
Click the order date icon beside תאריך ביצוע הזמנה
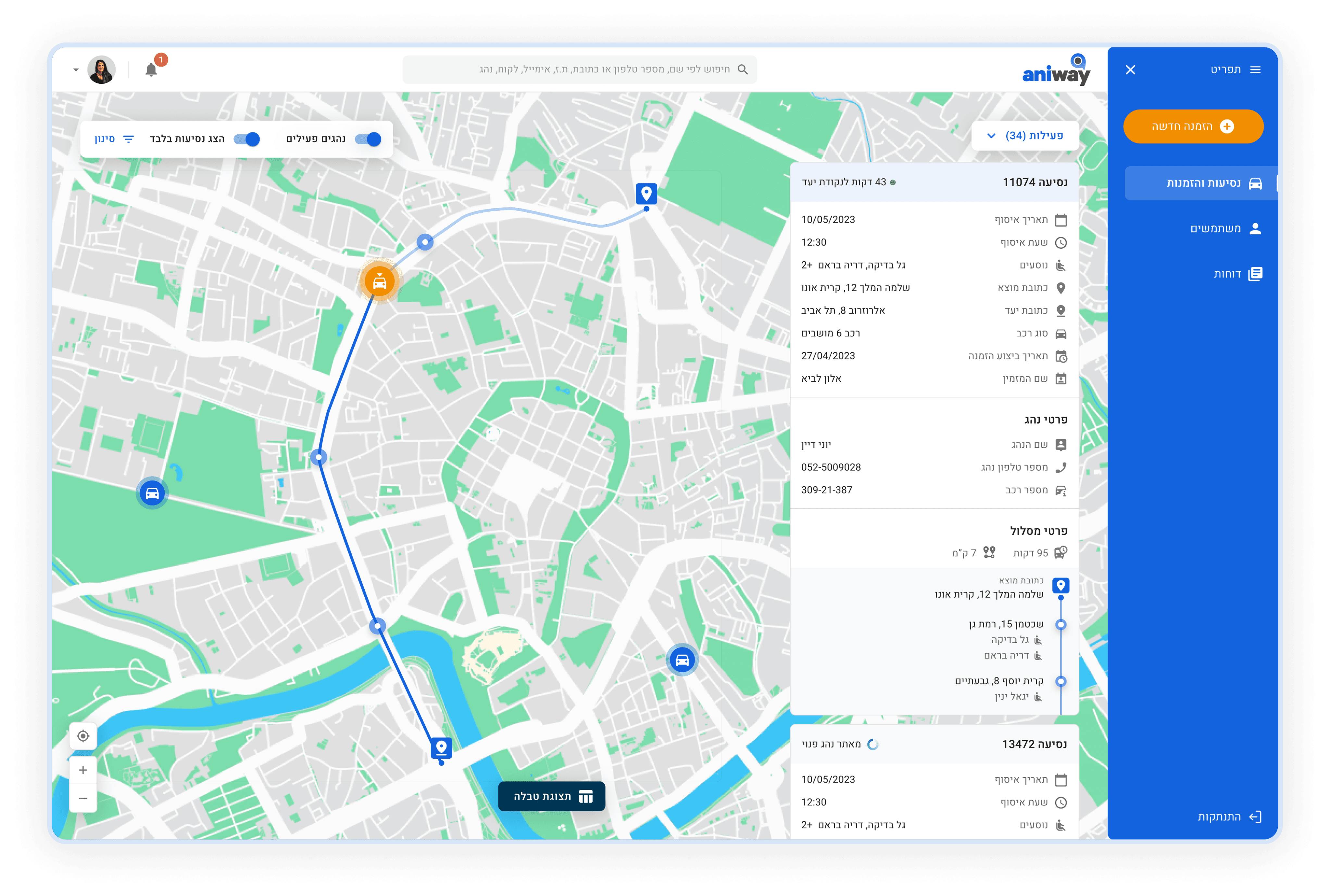click(x=1060, y=356)
